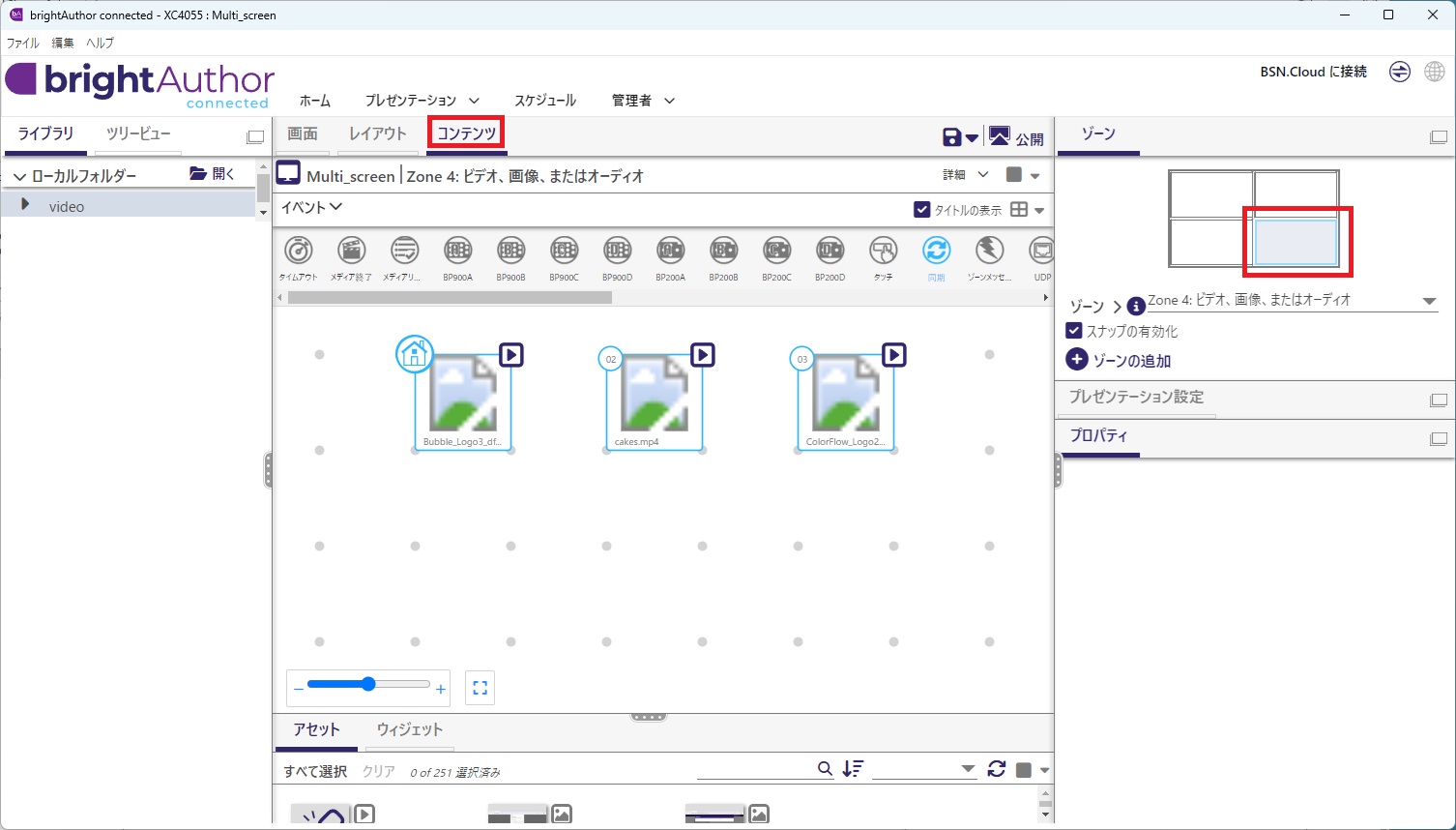Viewport: 1456px width, 830px height.
Task: Select the UDP event icon
Action: click(x=1042, y=251)
